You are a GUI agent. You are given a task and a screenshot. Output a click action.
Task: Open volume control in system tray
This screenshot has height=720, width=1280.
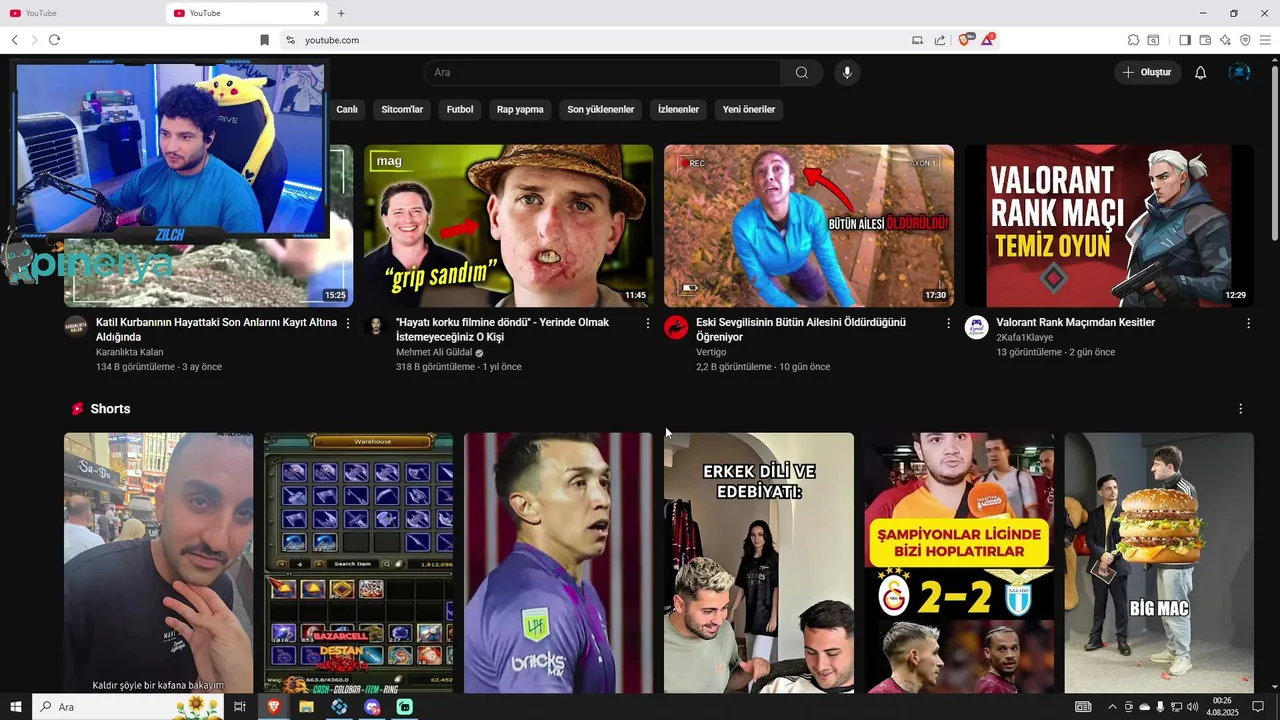[x=1192, y=707]
